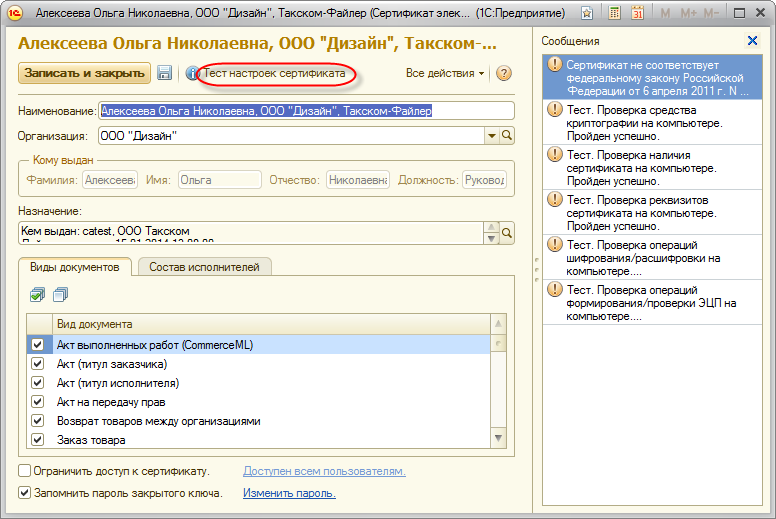Select row text Заказ товара
The width and height of the screenshot is (776, 519).
91,440
